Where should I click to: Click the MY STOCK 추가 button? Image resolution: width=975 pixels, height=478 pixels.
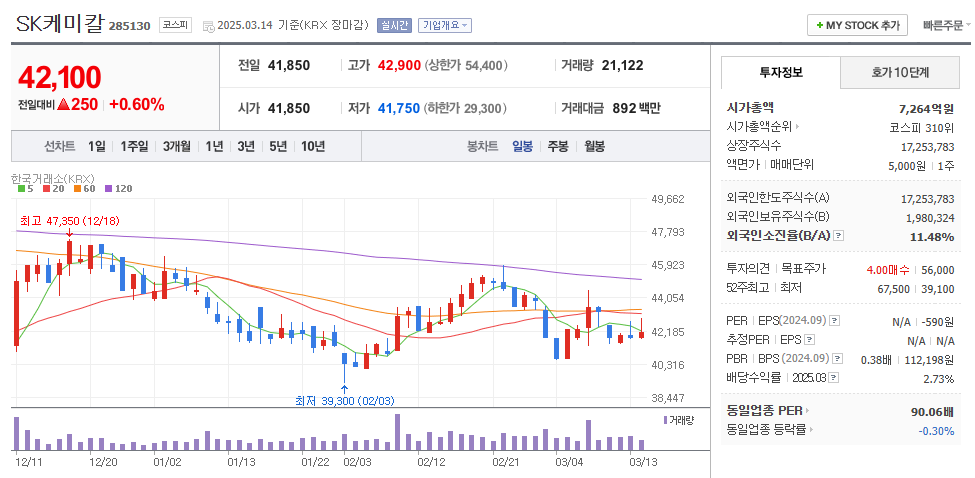(857, 25)
